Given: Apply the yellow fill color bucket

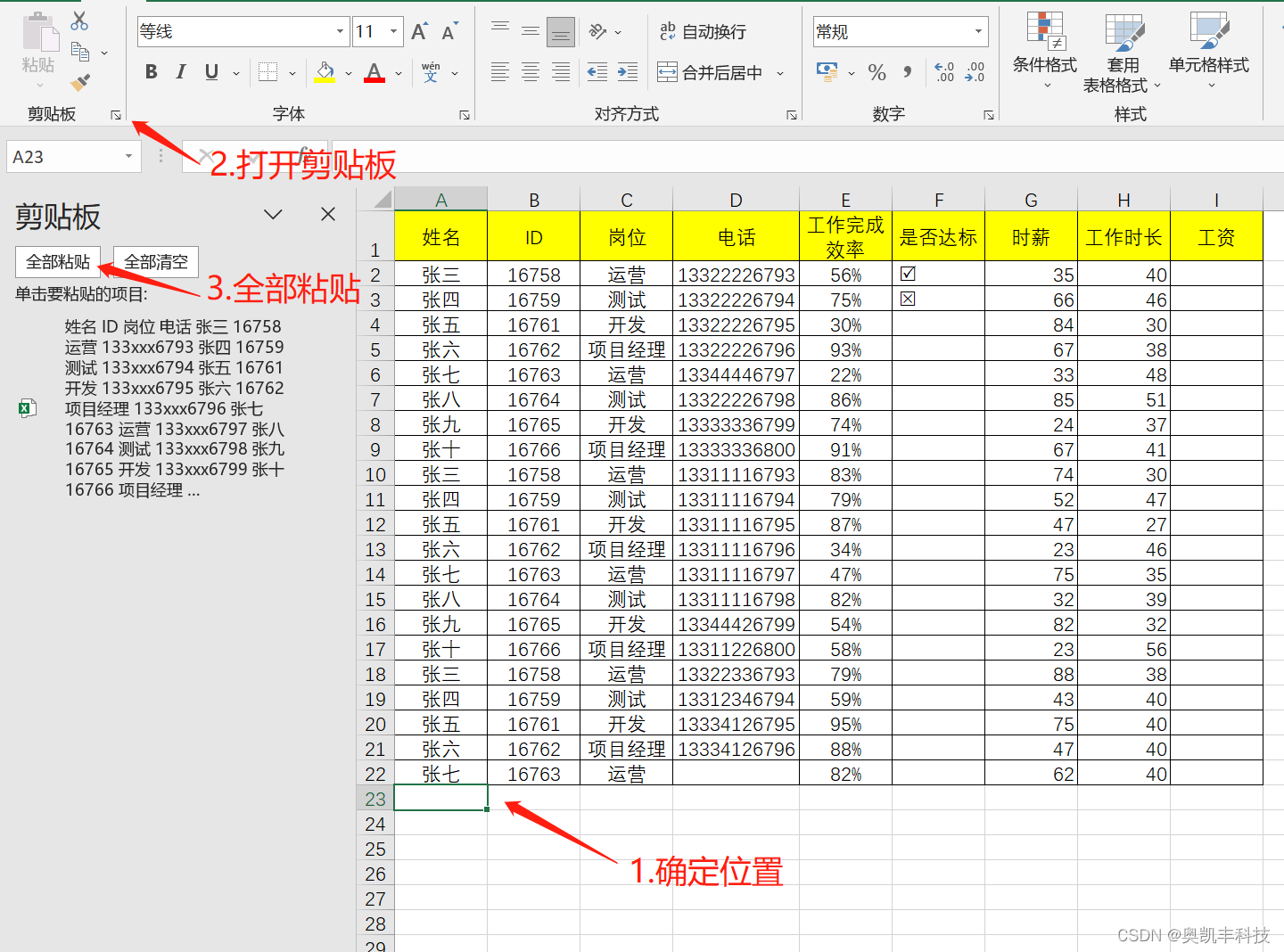Looking at the screenshot, I should click(x=325, y=72).
